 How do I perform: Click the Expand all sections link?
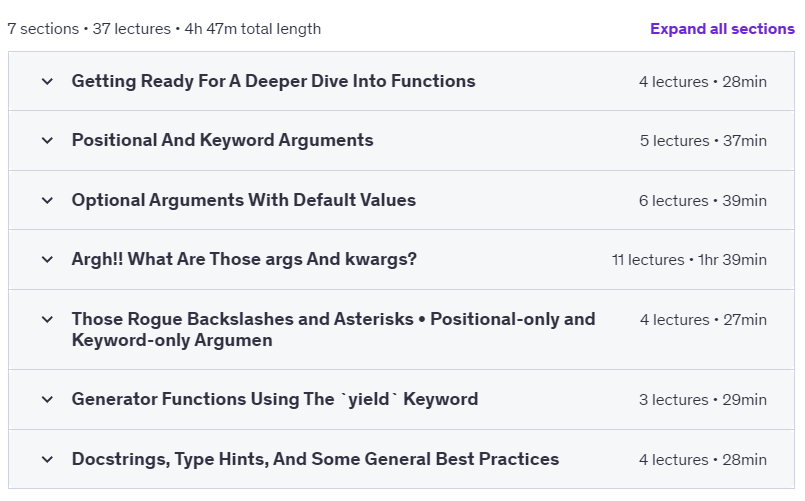pos(722,29)
